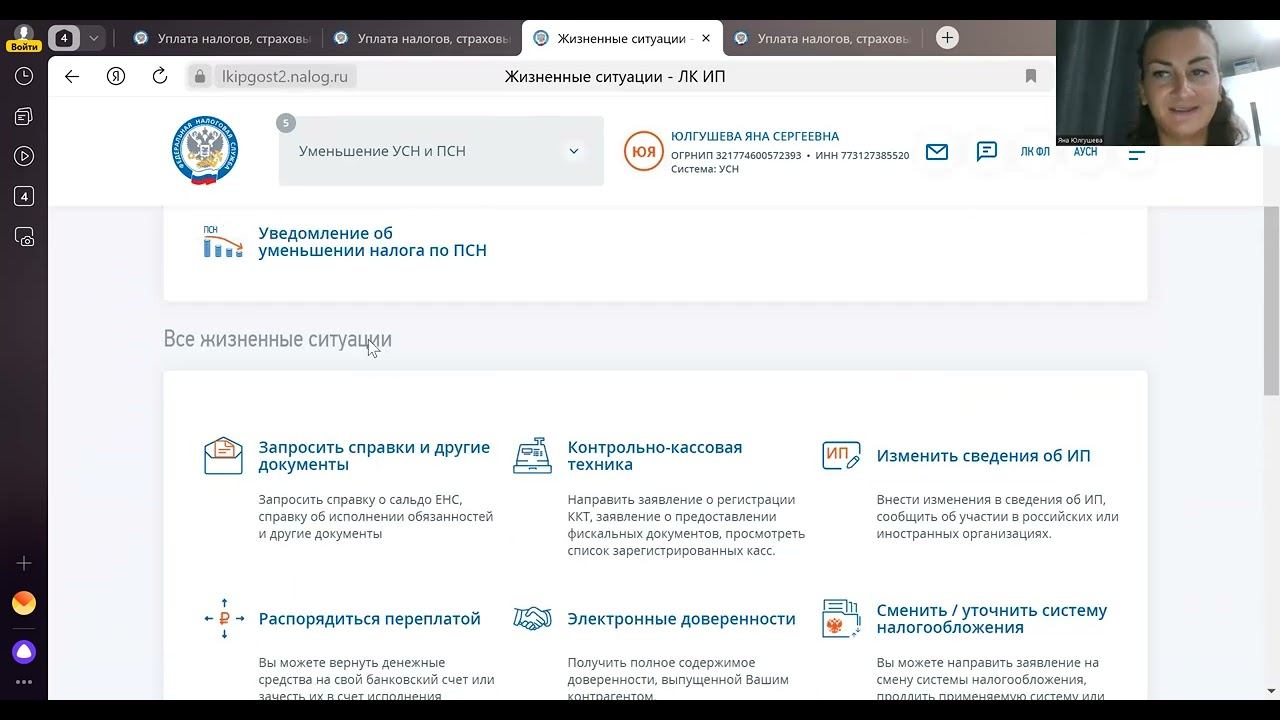Image resolution: width=1280 pixels, height=720 pixels.
Task: Reload the page with the refresh icon
Action: 159,76
